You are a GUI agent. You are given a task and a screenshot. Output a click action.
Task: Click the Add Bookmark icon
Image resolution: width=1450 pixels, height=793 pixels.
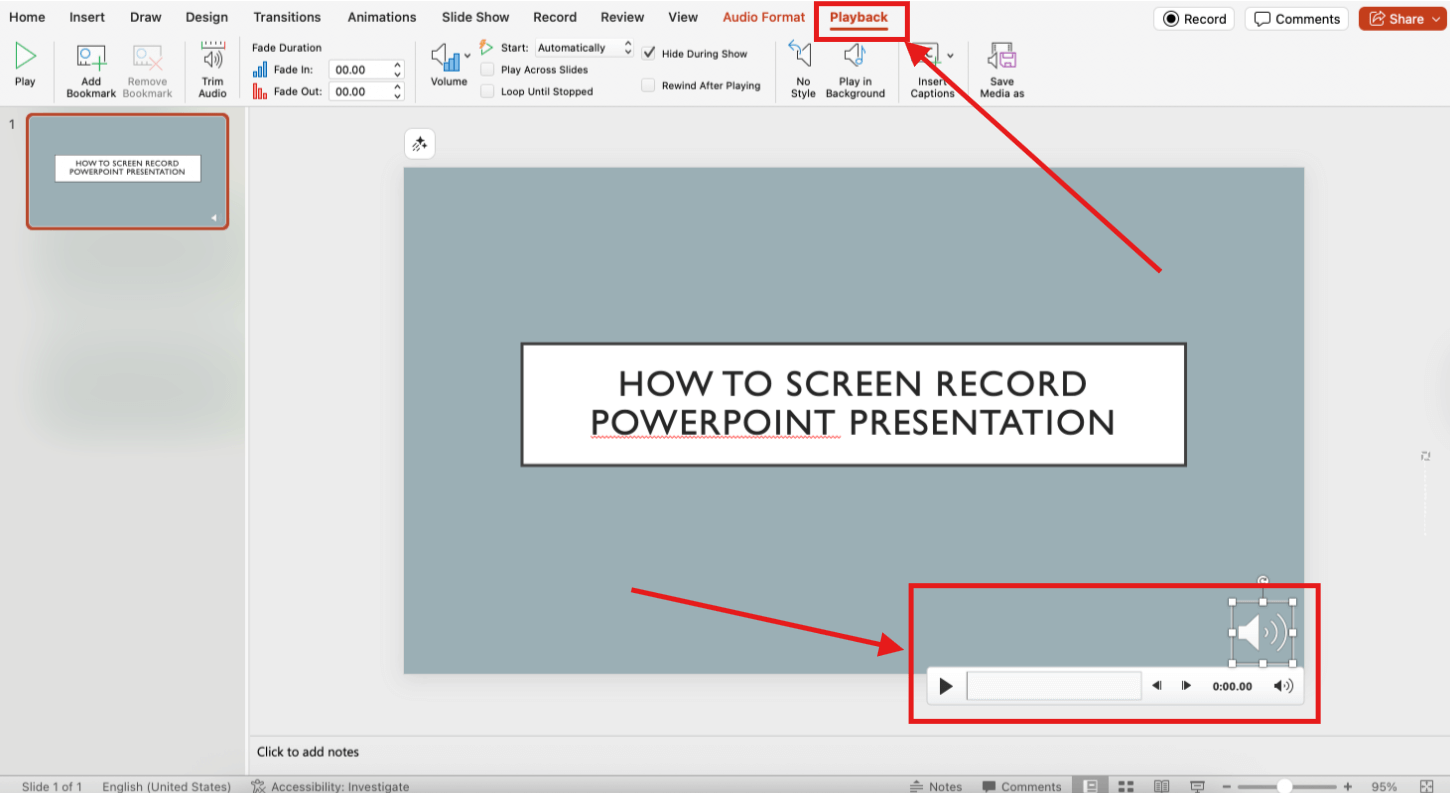90,60
